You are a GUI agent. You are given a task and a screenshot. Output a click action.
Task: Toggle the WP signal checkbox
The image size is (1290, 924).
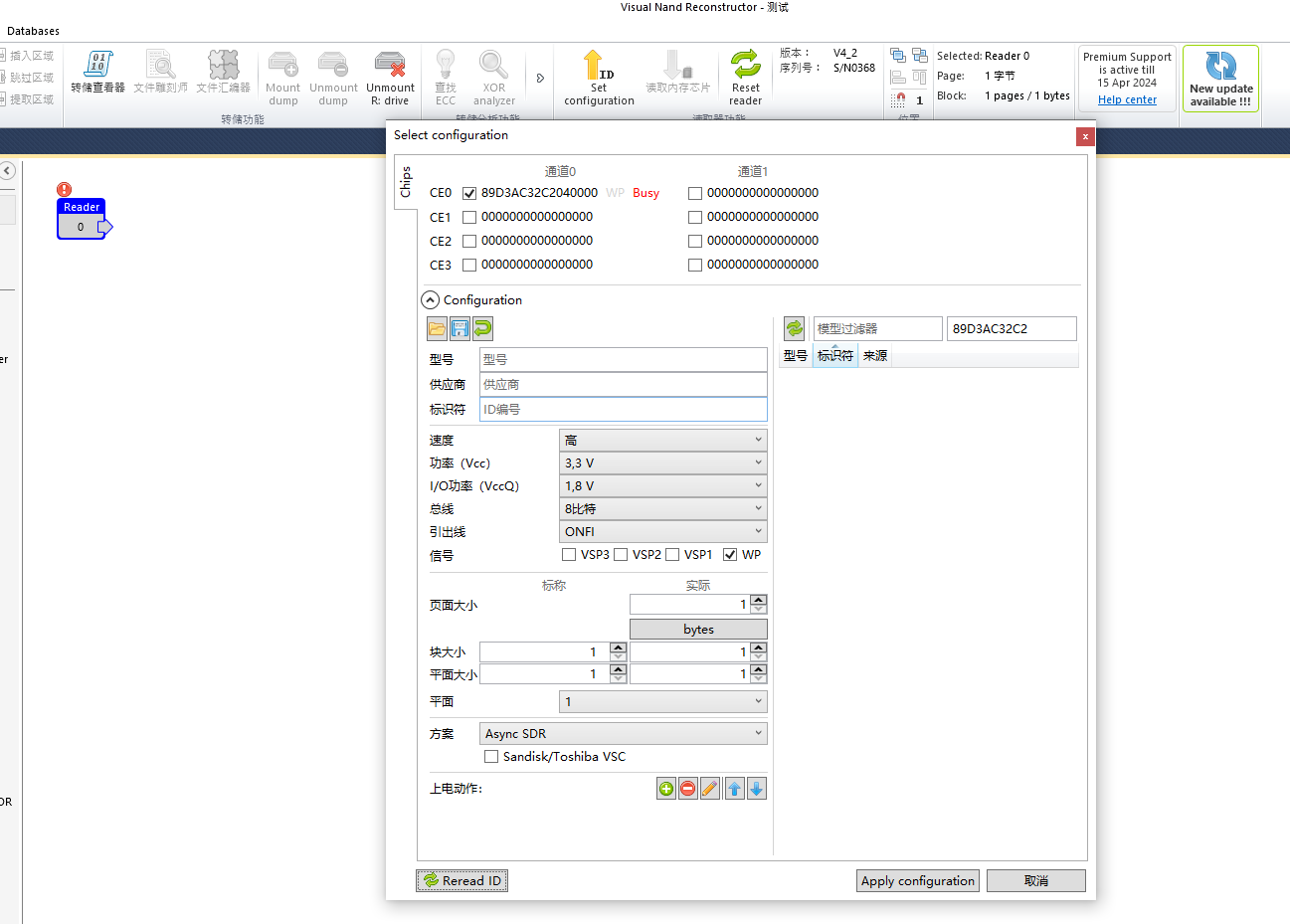730,555
